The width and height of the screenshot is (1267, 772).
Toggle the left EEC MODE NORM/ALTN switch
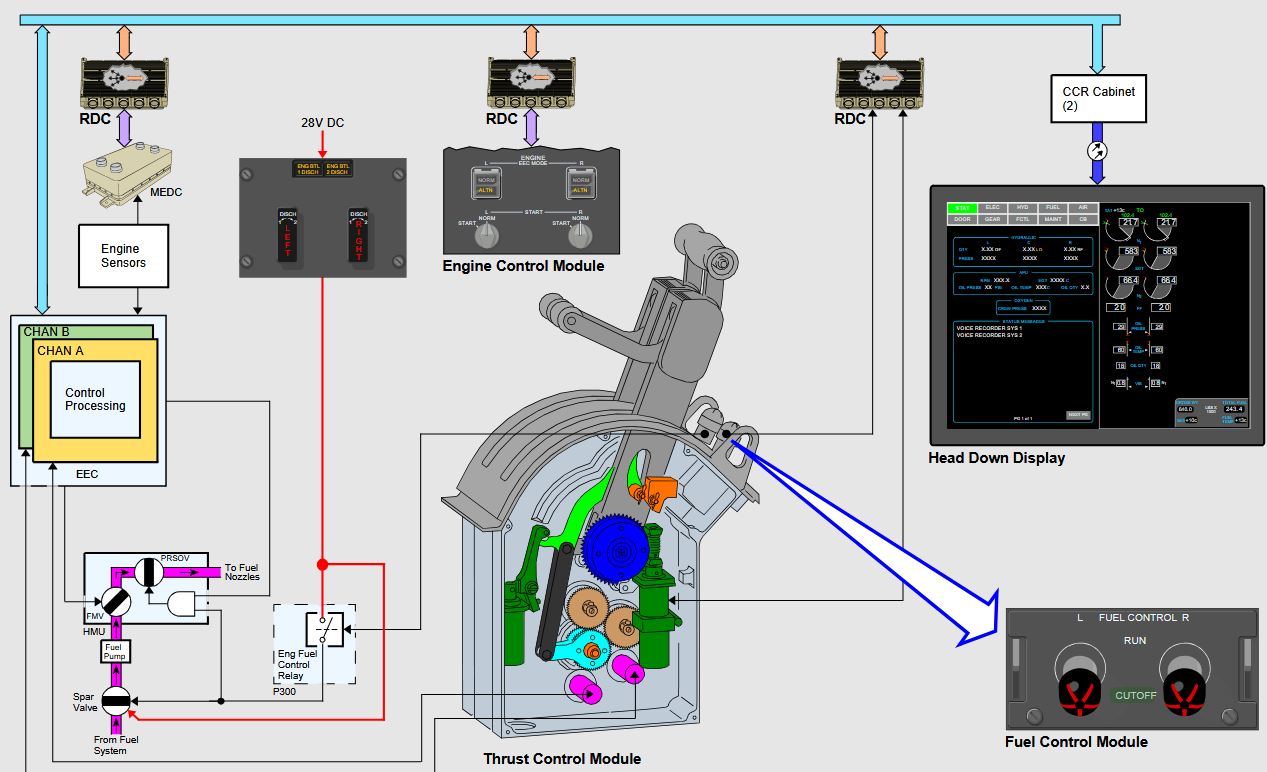(x=486, y=185)
